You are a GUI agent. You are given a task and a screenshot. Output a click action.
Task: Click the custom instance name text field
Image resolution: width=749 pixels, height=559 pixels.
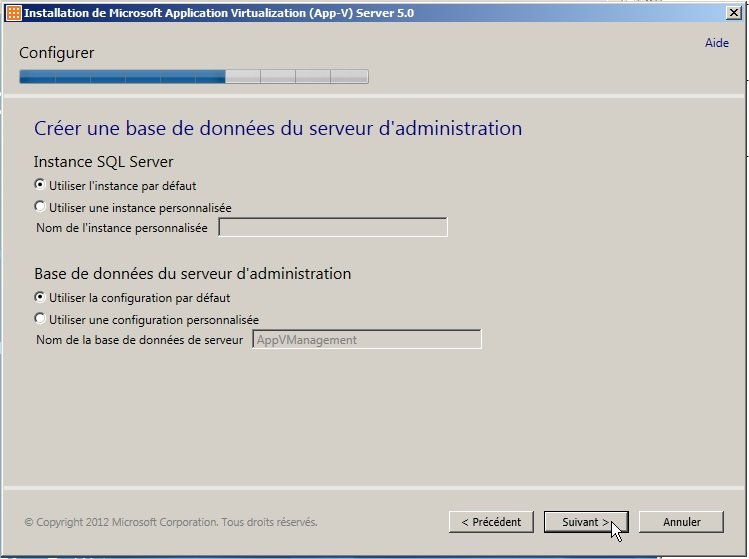(x=332, y=228)
